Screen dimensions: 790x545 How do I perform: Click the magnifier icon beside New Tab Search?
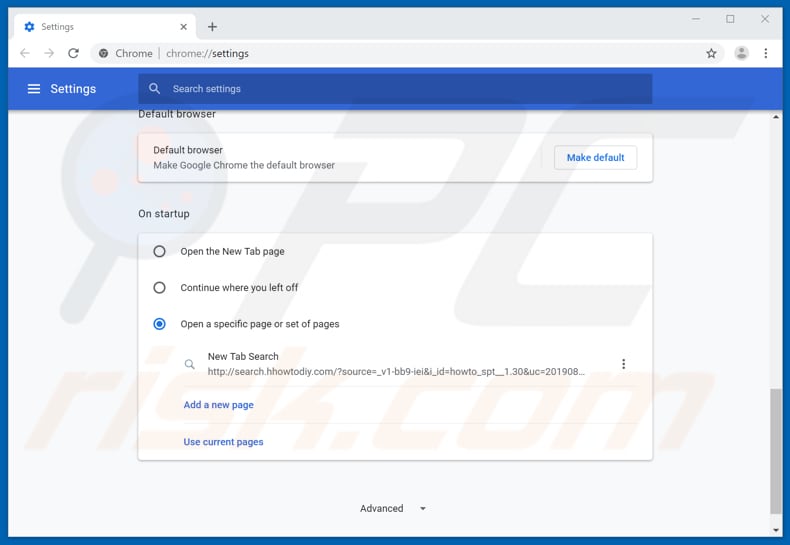pyautogui.click(x=189, y=364)
